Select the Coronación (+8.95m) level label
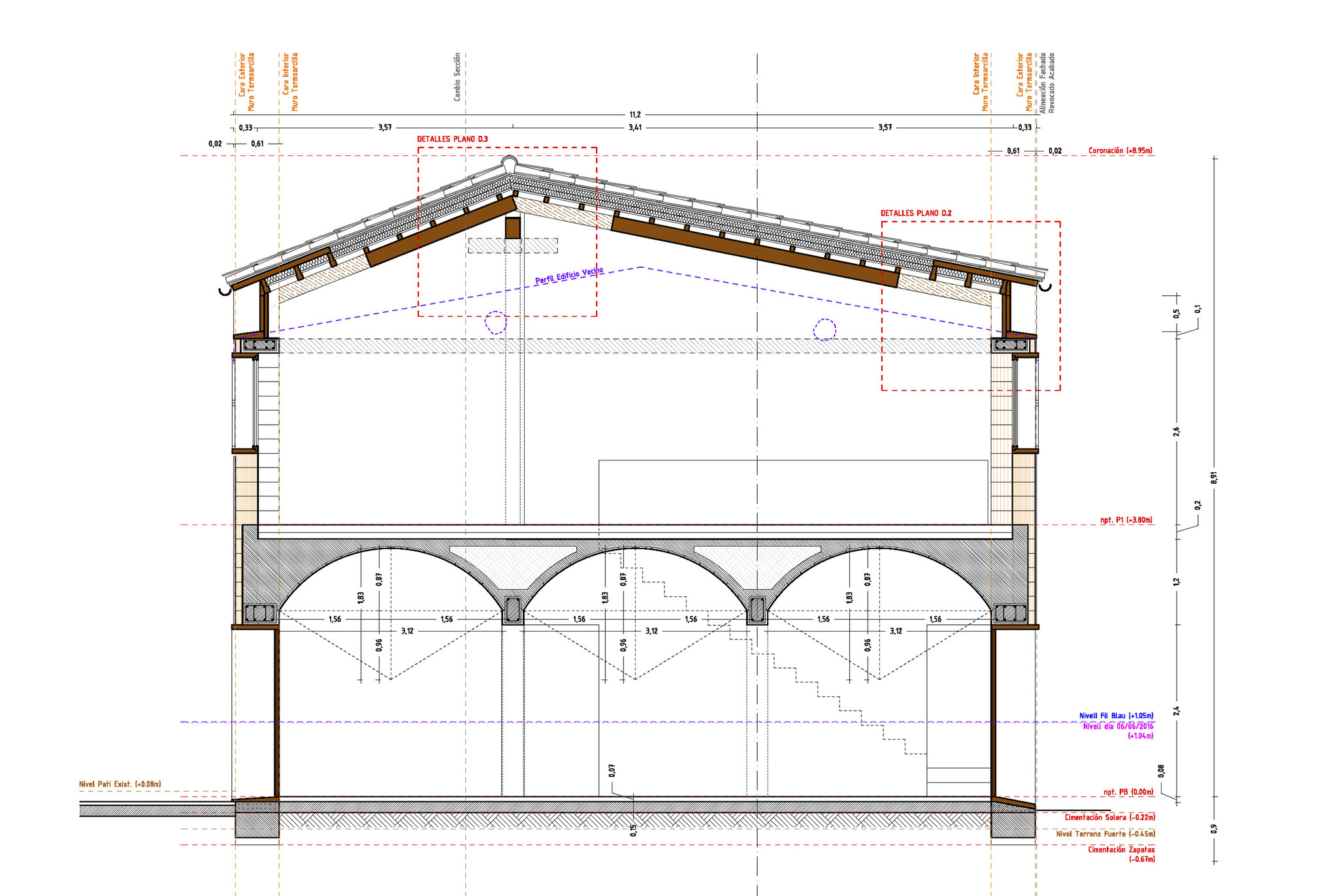Screen dimensions: 1338x896 pyautogui.click(x=1120, y=151)
